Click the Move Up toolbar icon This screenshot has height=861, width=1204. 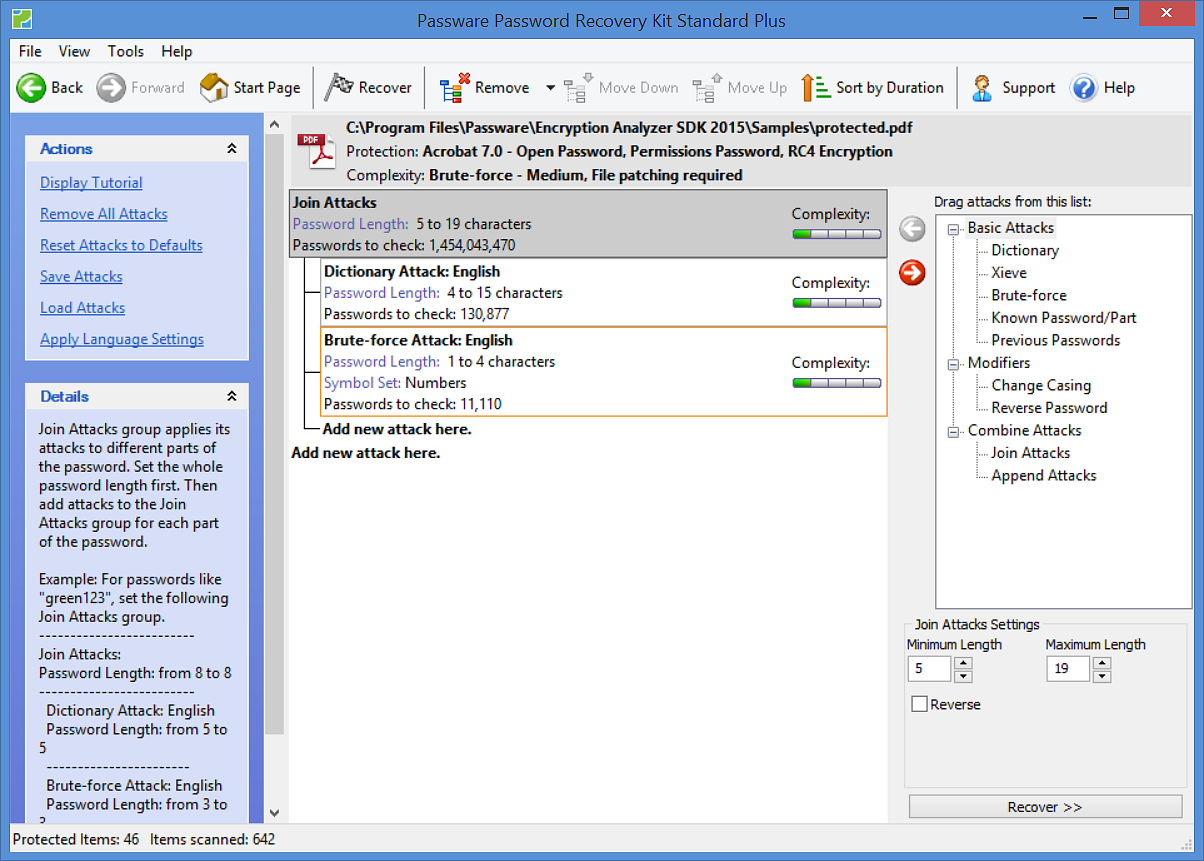point(708,88)
